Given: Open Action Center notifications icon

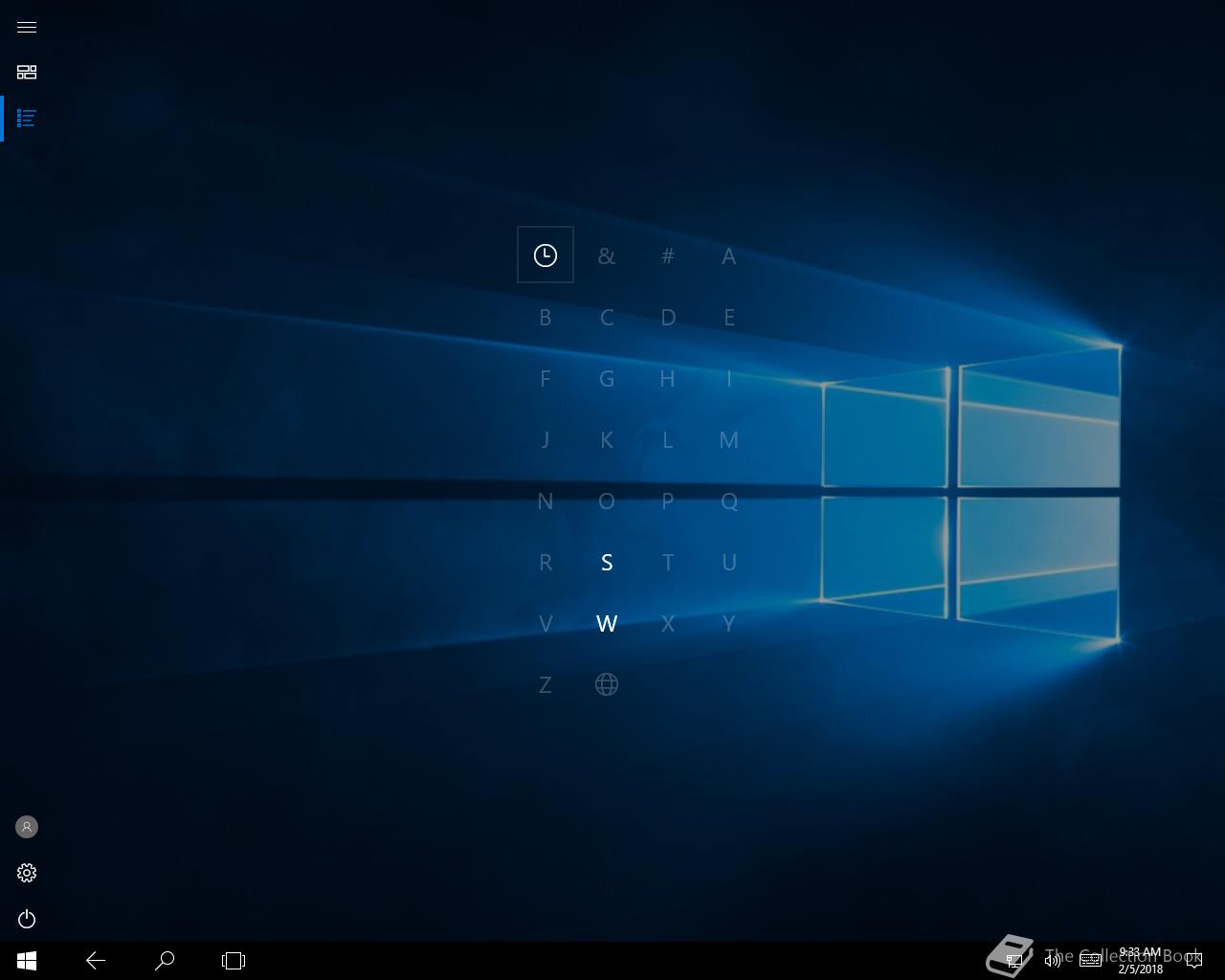Looking at the screenshot, I should [x=1193, y=961].
